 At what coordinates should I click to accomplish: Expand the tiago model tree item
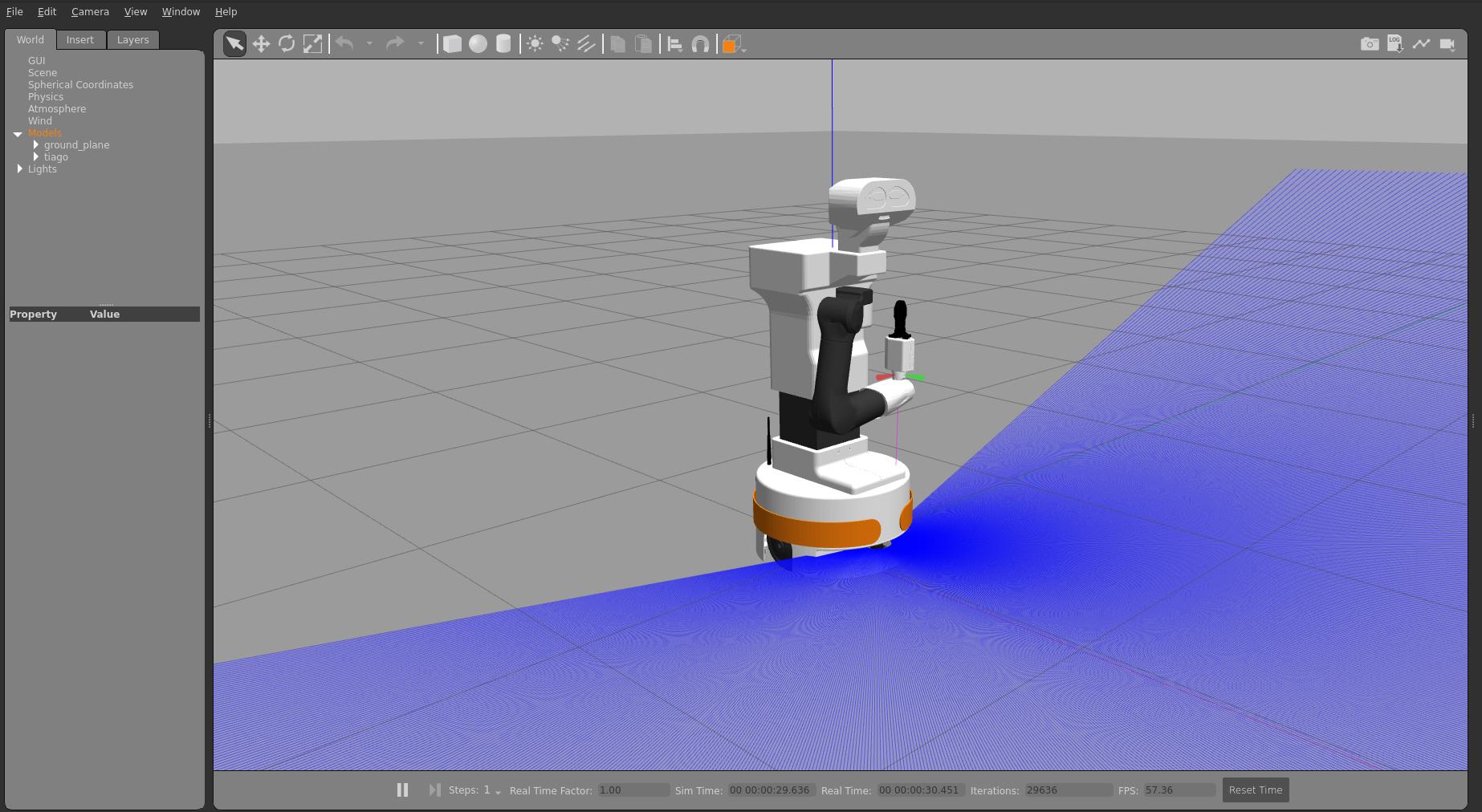(x=36, y=157)
